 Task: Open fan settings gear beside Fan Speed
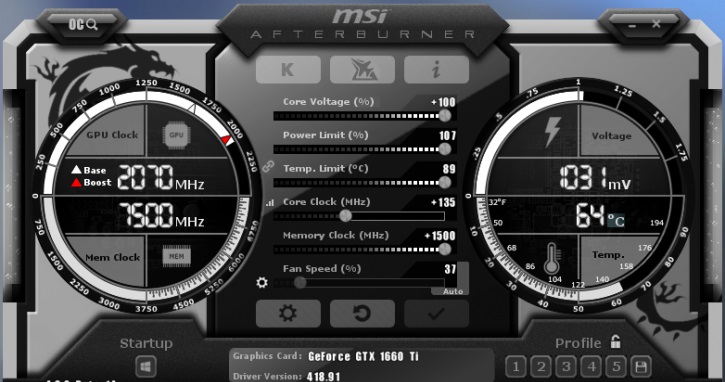(x=262, y=283)
